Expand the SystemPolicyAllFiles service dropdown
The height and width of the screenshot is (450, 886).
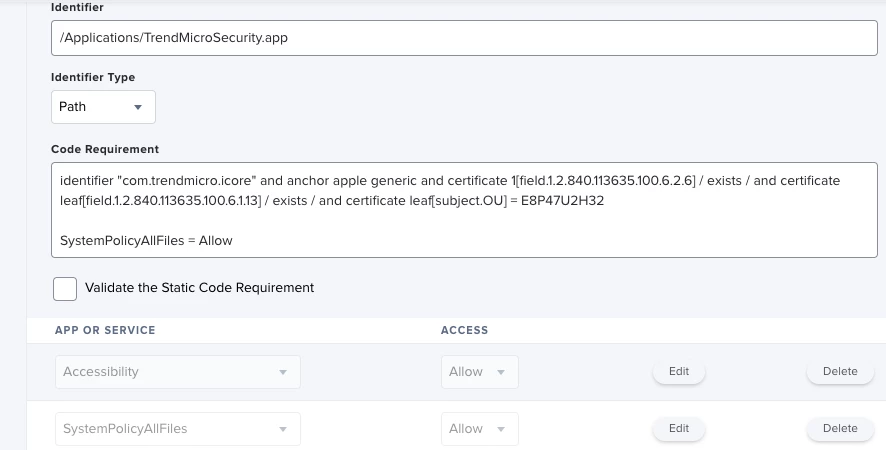coord(178,429)
